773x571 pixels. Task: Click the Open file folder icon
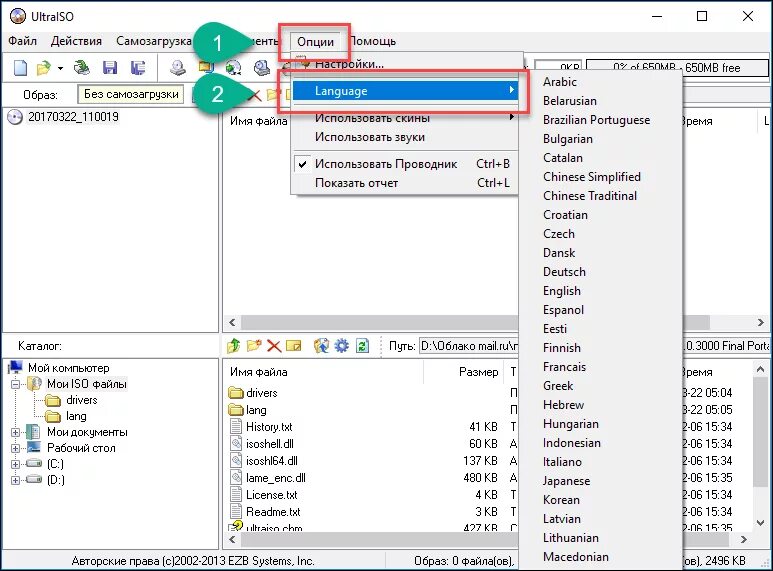(44, 68)
